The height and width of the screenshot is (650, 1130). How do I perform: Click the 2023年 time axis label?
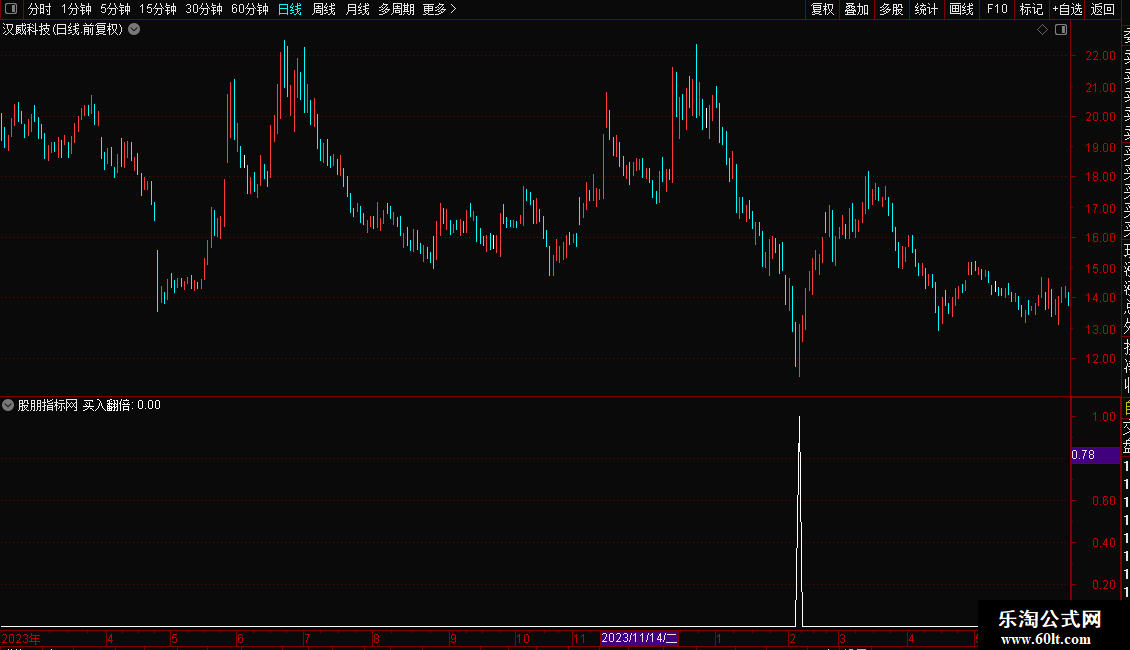(21, 638)
